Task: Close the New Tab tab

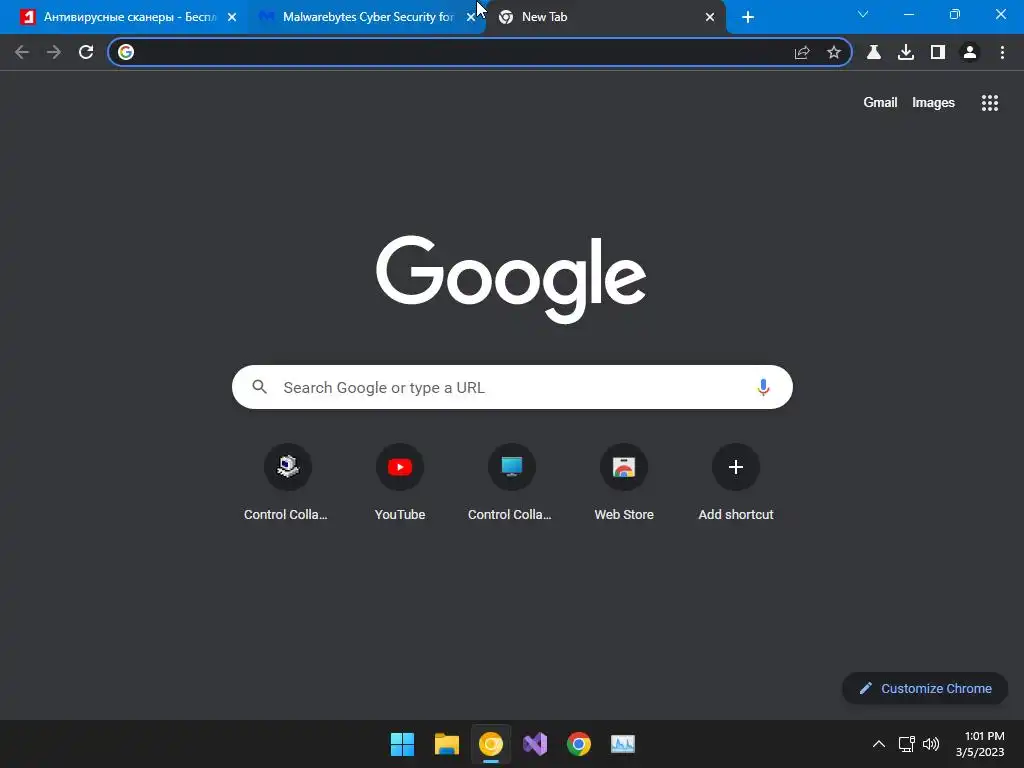Action: (x=710, y=18)
